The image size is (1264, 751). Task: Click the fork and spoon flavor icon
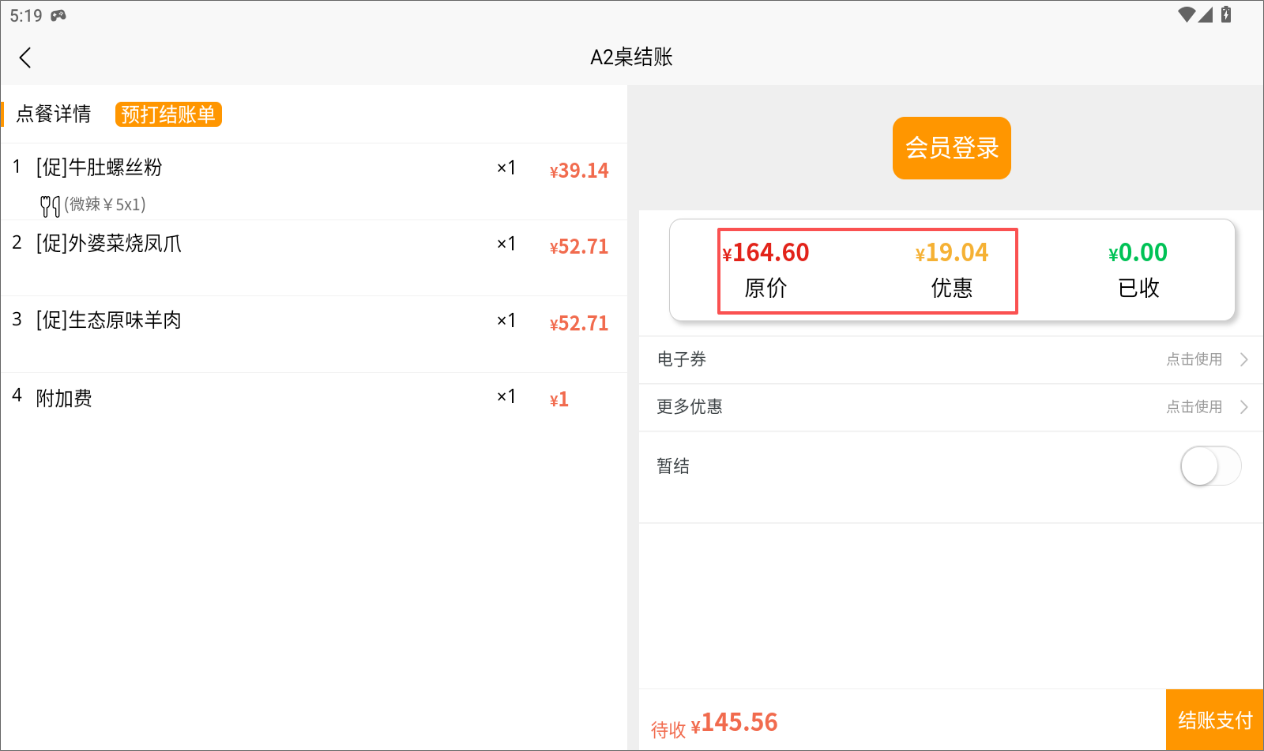point(49,206)
